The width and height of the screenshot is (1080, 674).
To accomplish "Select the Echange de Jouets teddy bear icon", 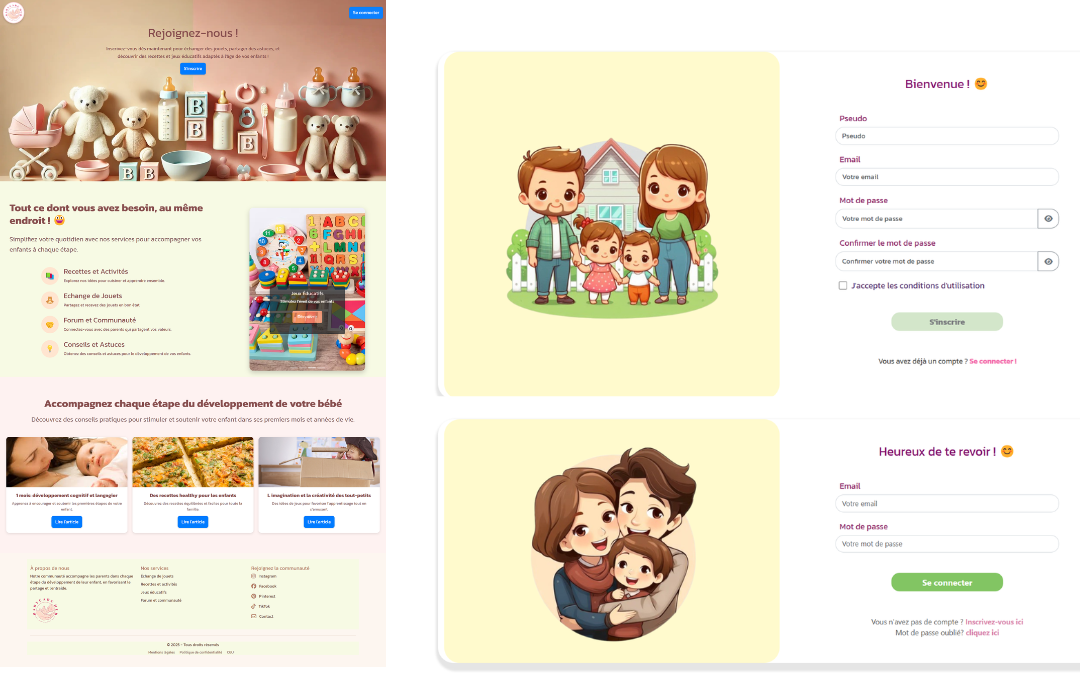I will tap(49, 300).
